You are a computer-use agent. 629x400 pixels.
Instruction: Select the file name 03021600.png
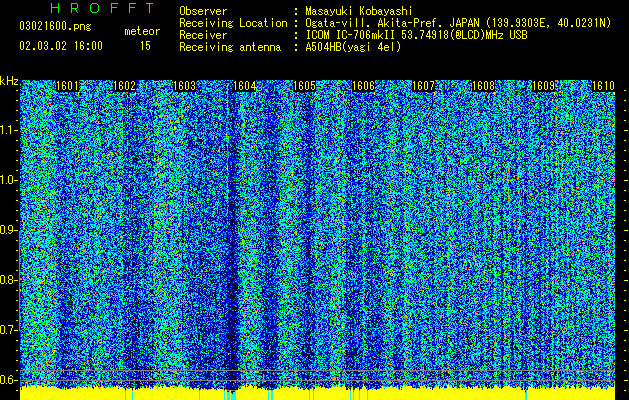point(55,27)
